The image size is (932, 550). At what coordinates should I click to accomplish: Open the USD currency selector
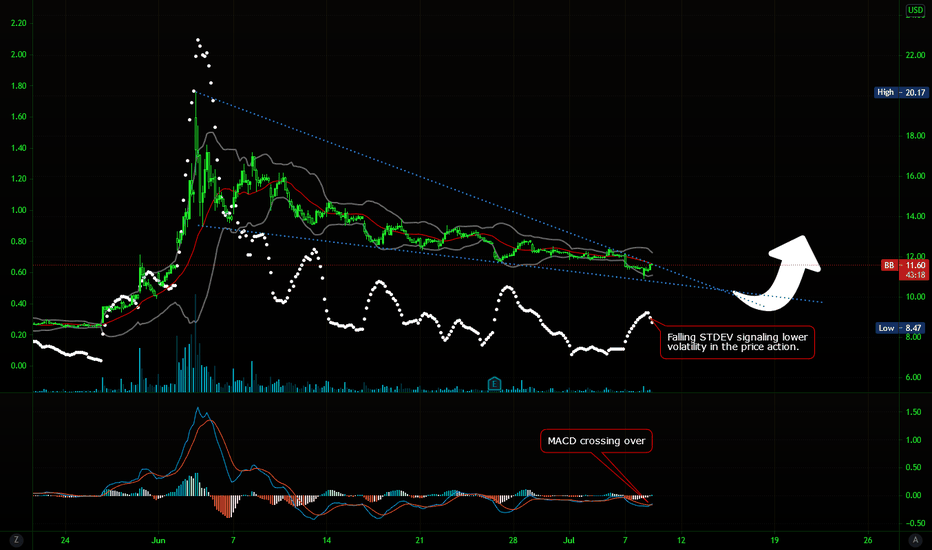click(x=915, y=10)
